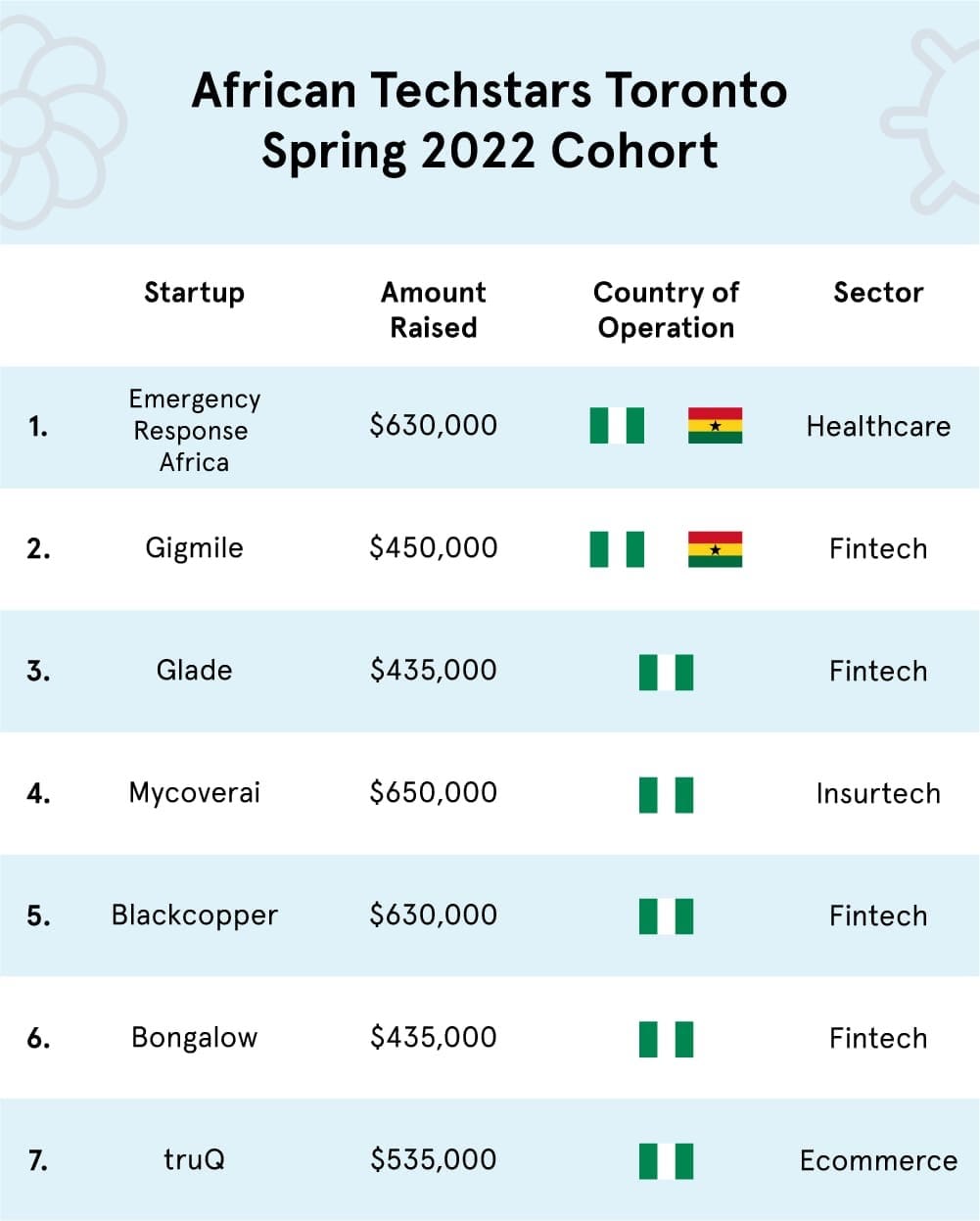
Task: Click Ghana flag in Gigmile row
Action: click(x=715, y=549)
